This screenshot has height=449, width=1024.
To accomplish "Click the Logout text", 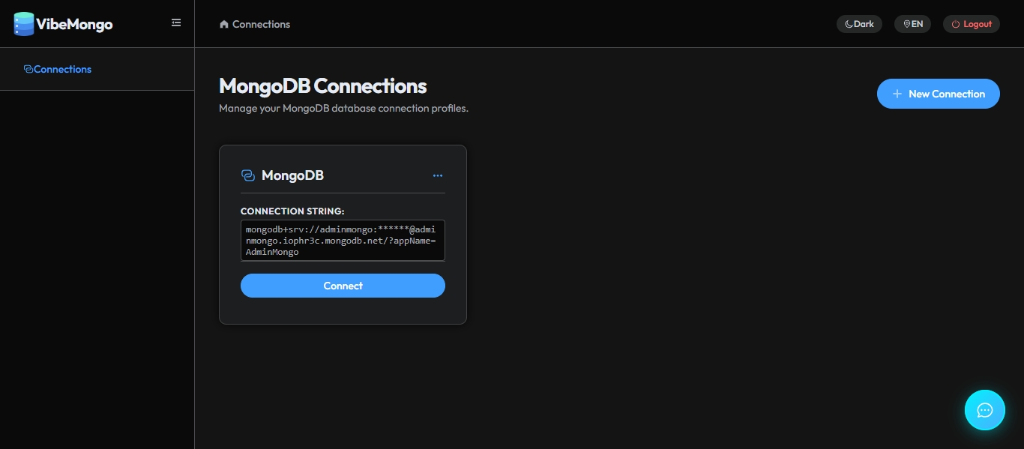I will (978, 24).
